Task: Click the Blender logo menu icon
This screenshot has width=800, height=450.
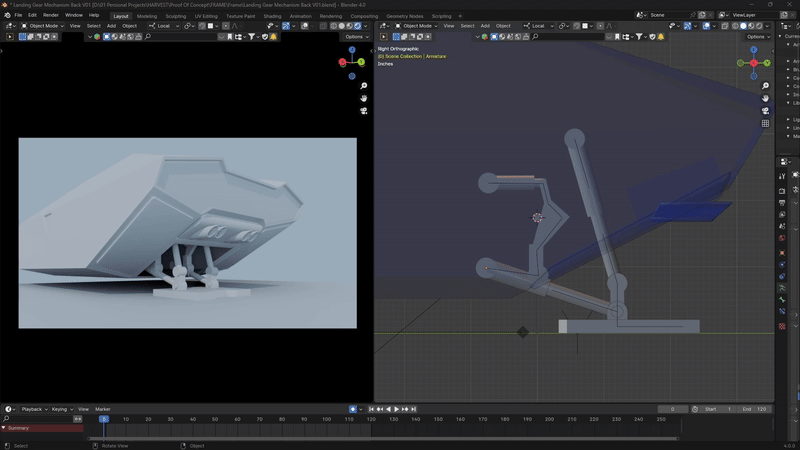Action: point(7,15)
